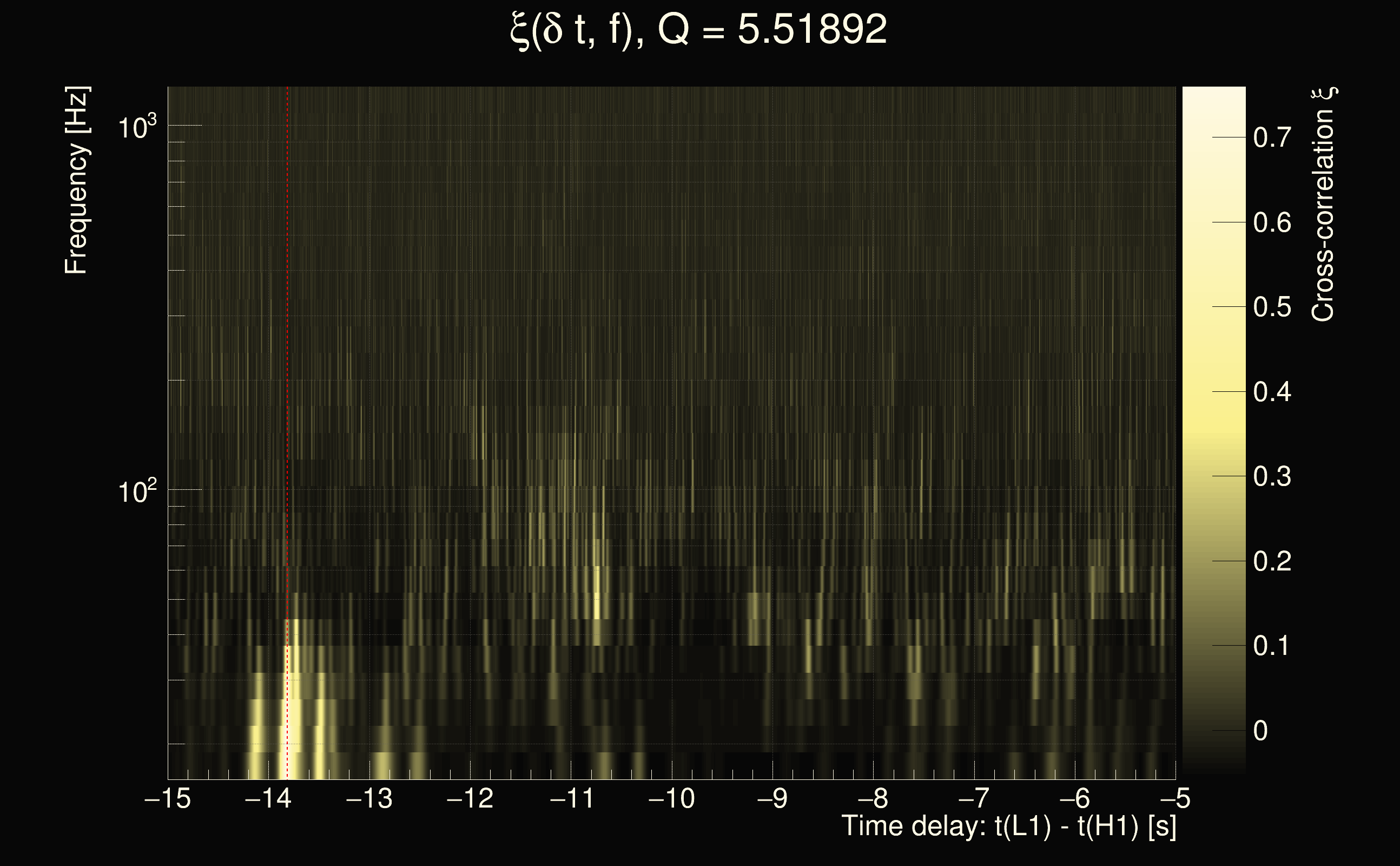
Task: Click the bright correlation peak near -10.75 s delay
Action: coord(597,607)
